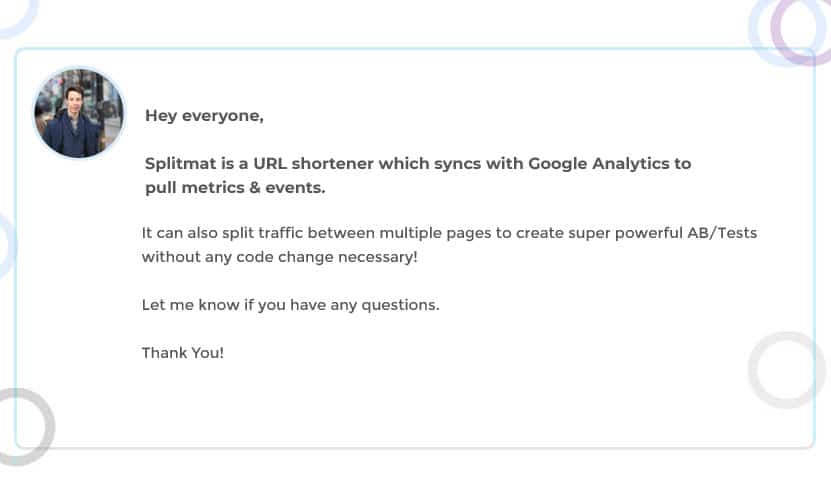The width and height of the screenshot is (831, 478).
Task: Click the "Hey everyone," greeting
Action: 204,115
